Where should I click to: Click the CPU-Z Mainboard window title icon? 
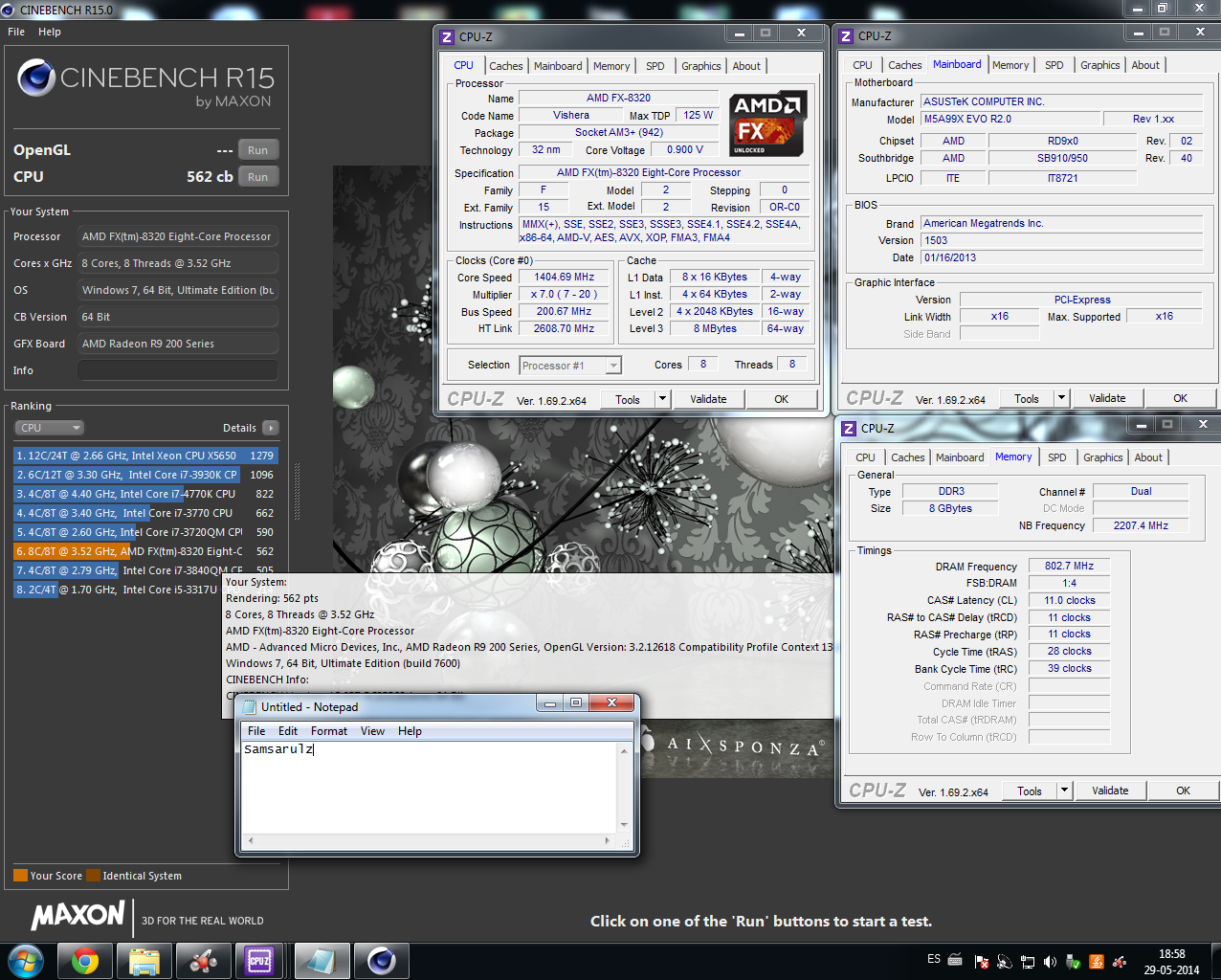[x=846, y=36]
